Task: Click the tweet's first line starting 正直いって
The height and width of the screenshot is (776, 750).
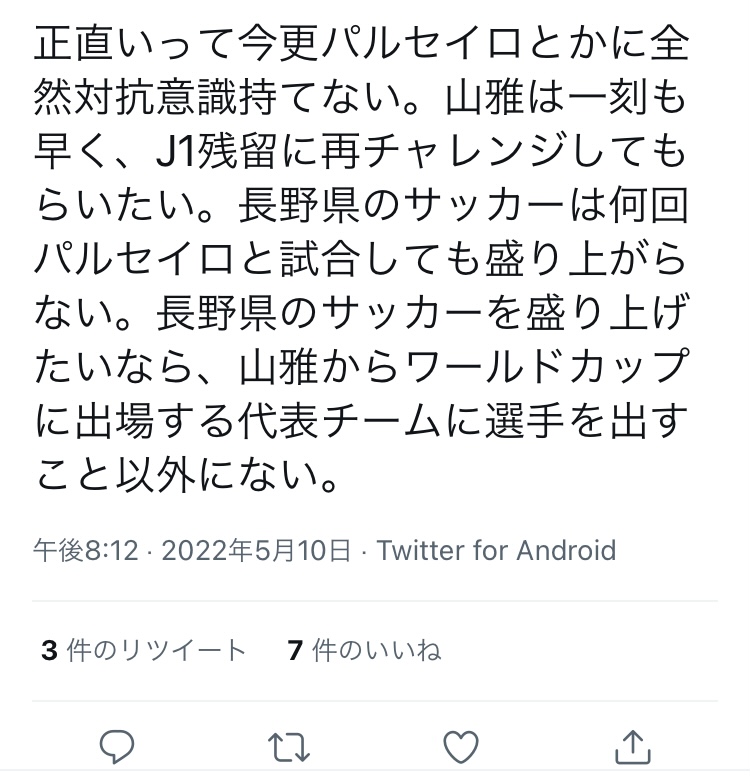Action: tap(361, 43)
